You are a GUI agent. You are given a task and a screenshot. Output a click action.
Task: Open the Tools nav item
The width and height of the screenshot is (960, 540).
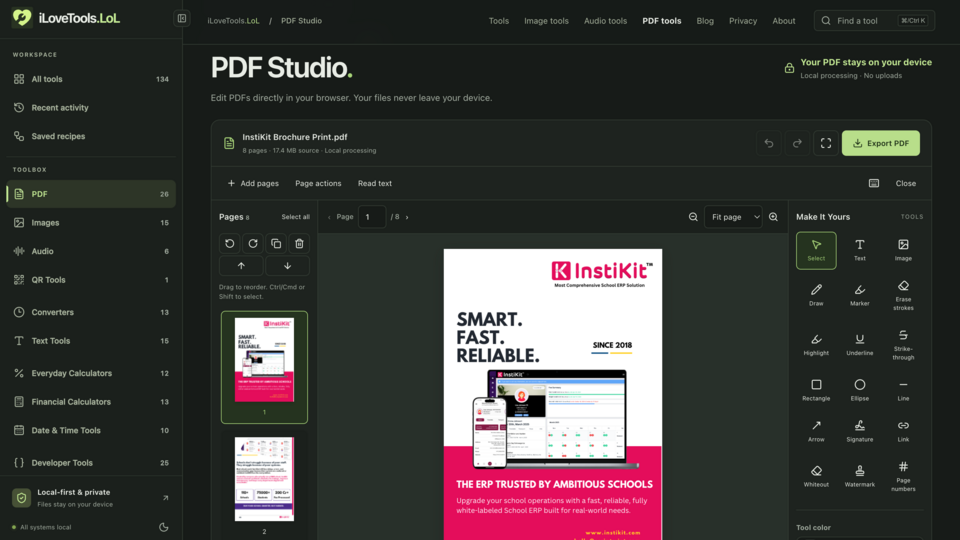[498, 21]
